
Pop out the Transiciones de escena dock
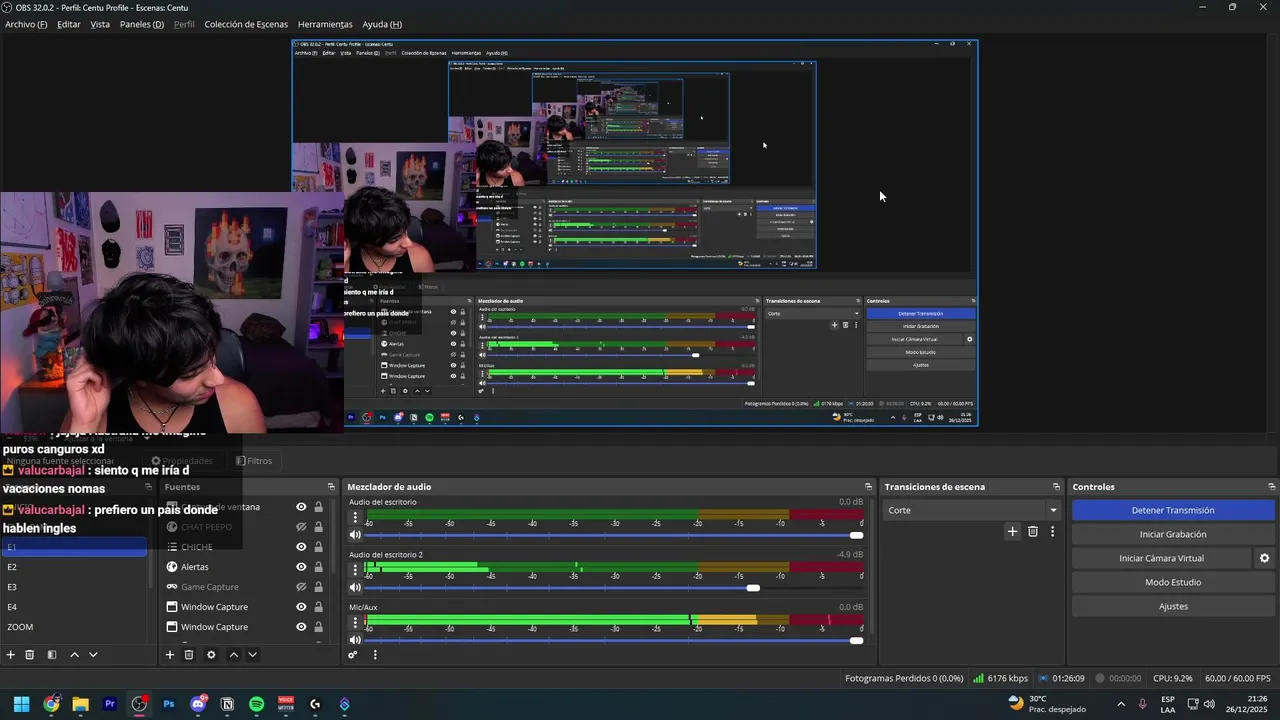pos(1056,487)
